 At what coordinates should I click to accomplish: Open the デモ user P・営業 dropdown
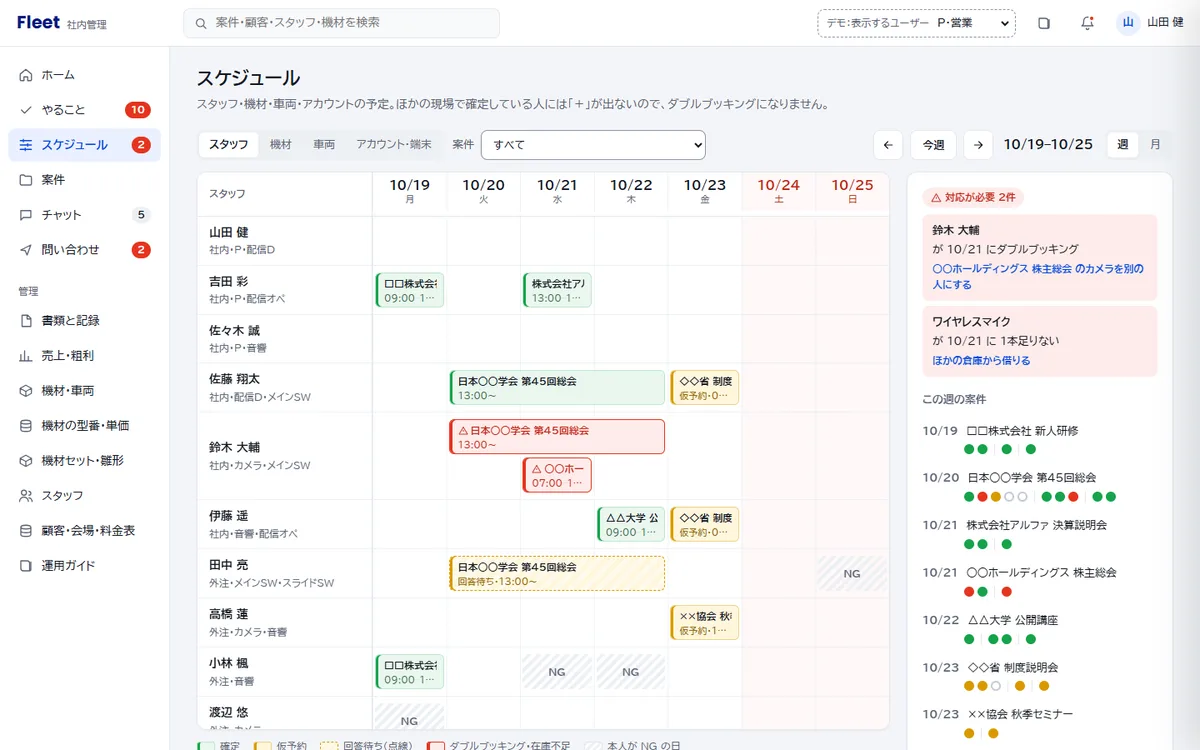(x=916, y=23)
